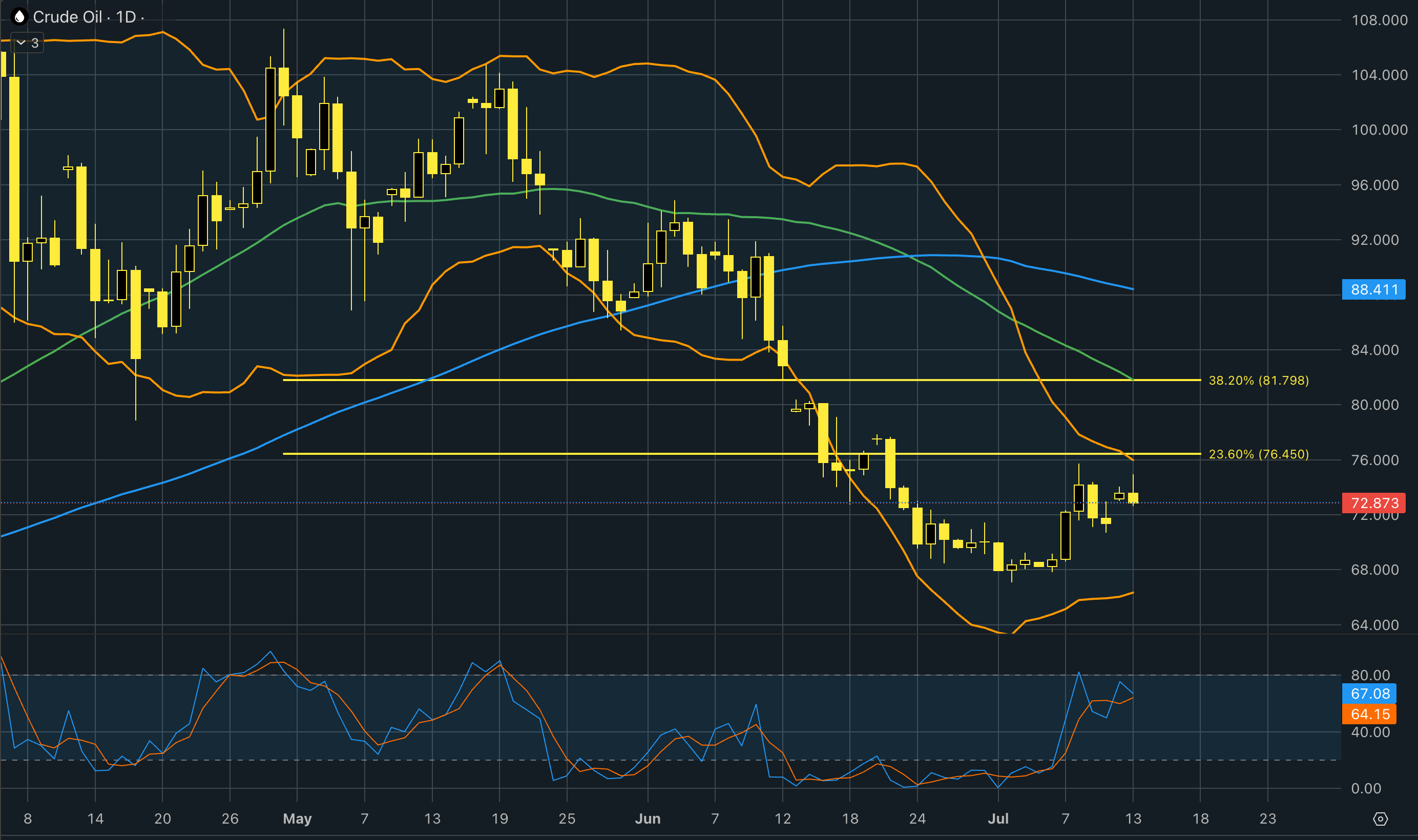Select the 38.20% (81.798) Fibonacci label
The height and width of the screenshot is (840, 1418).
click(1259, 381)
